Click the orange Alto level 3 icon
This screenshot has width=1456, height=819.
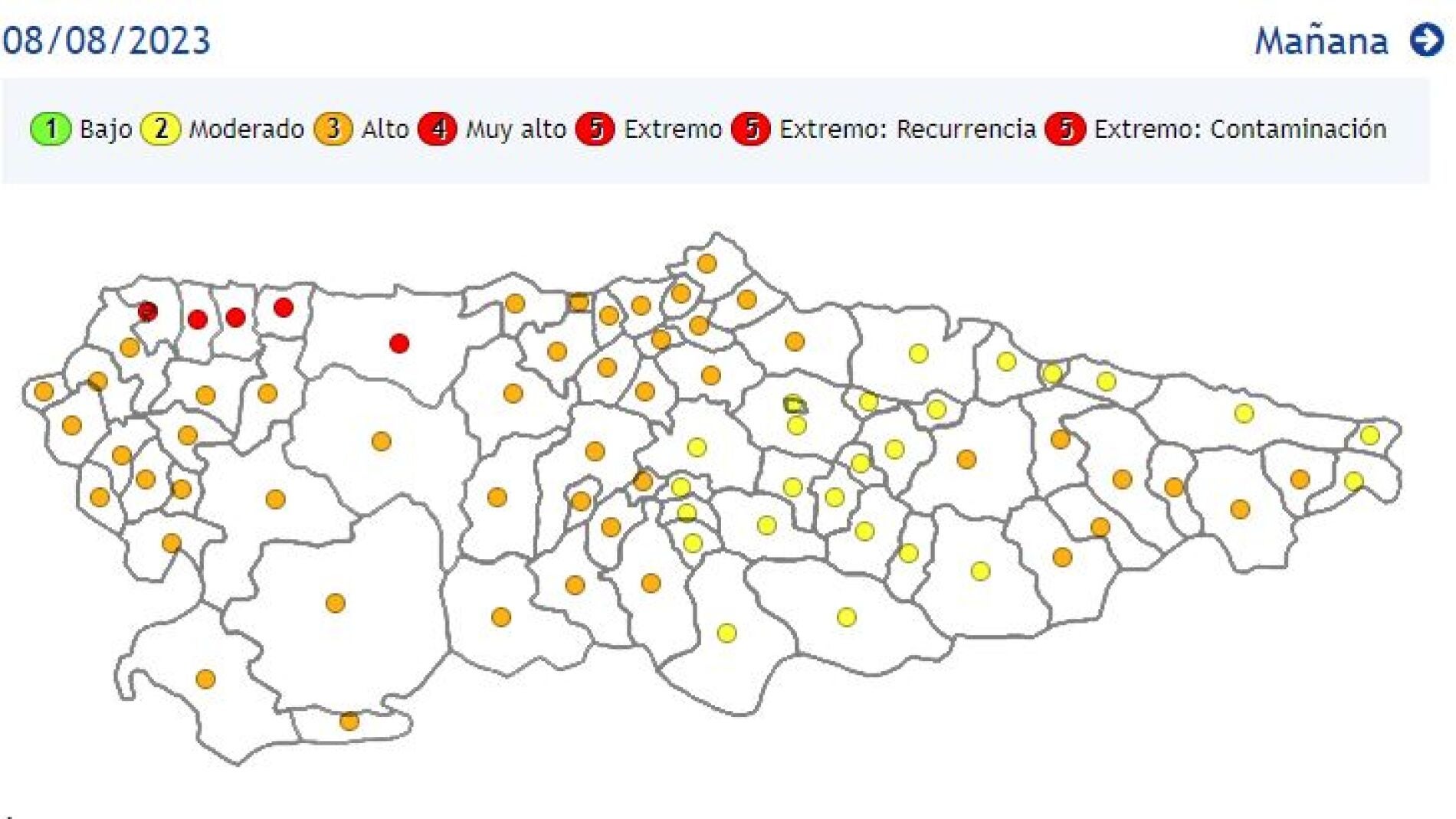tap(333, 129)
